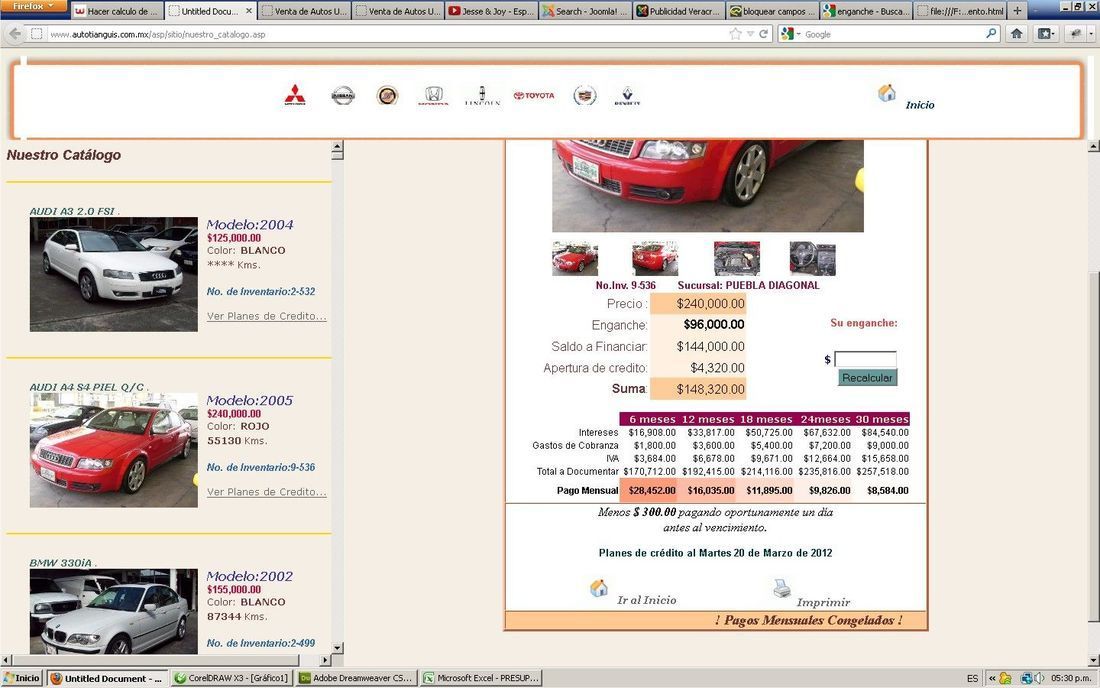Click the '12 meses' column header
This screenshot has width=1100, height=688.
tap(708, 419)
